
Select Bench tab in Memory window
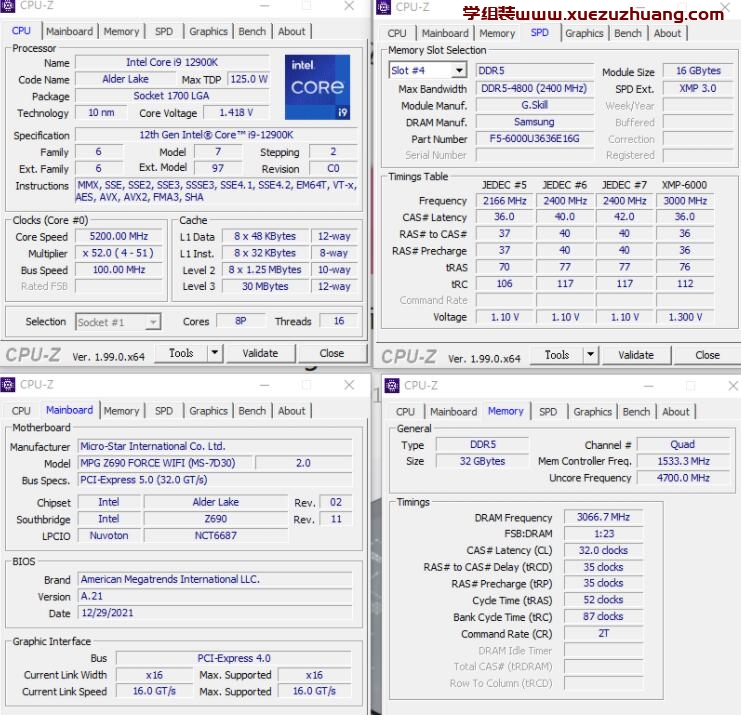click(636, 412)
